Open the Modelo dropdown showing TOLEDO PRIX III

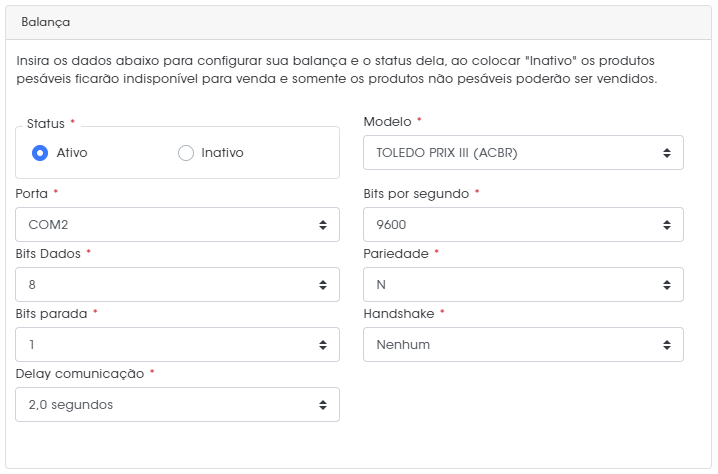[523, 153]
